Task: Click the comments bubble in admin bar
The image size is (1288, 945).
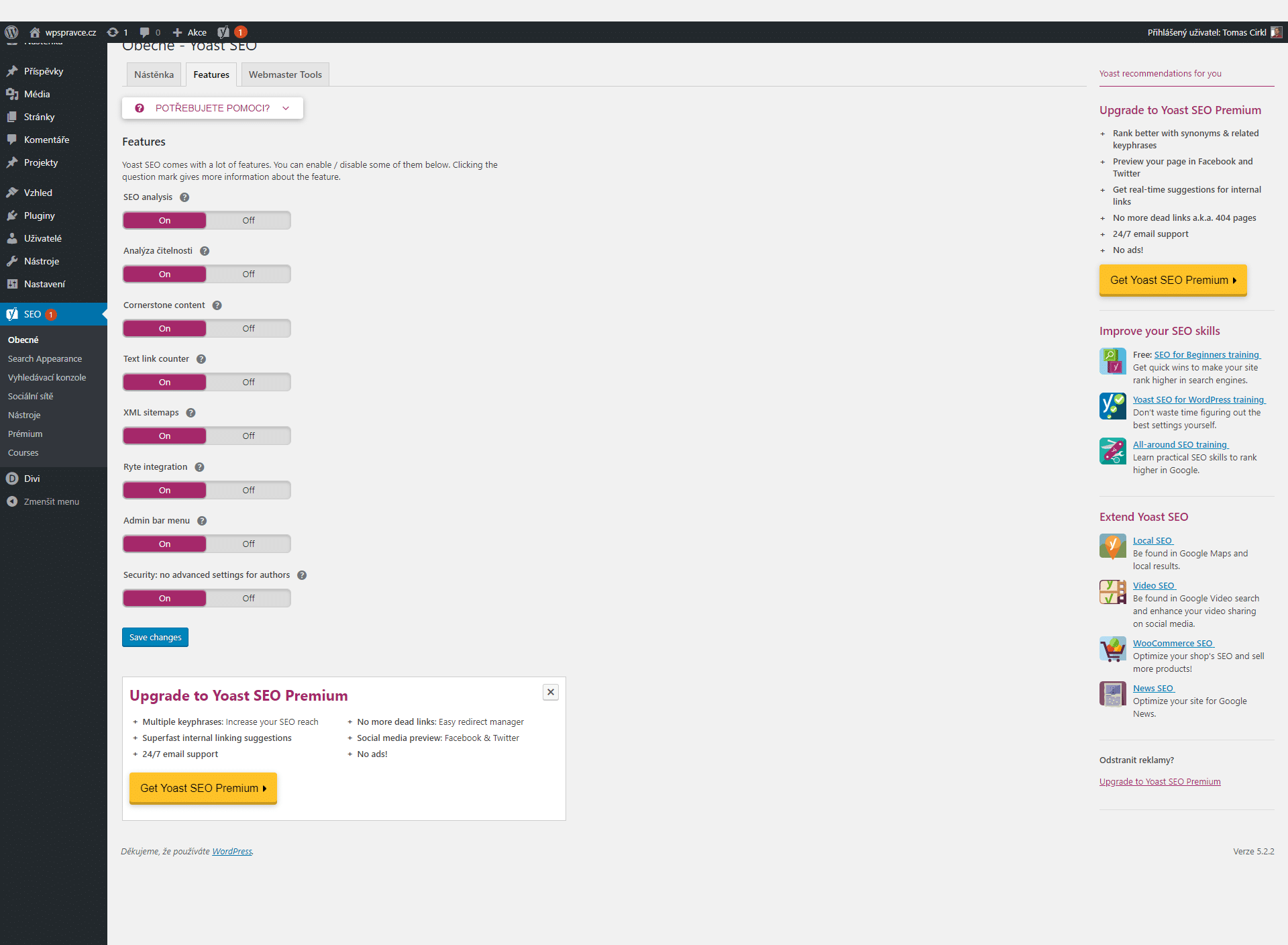Action: [144, 32]
